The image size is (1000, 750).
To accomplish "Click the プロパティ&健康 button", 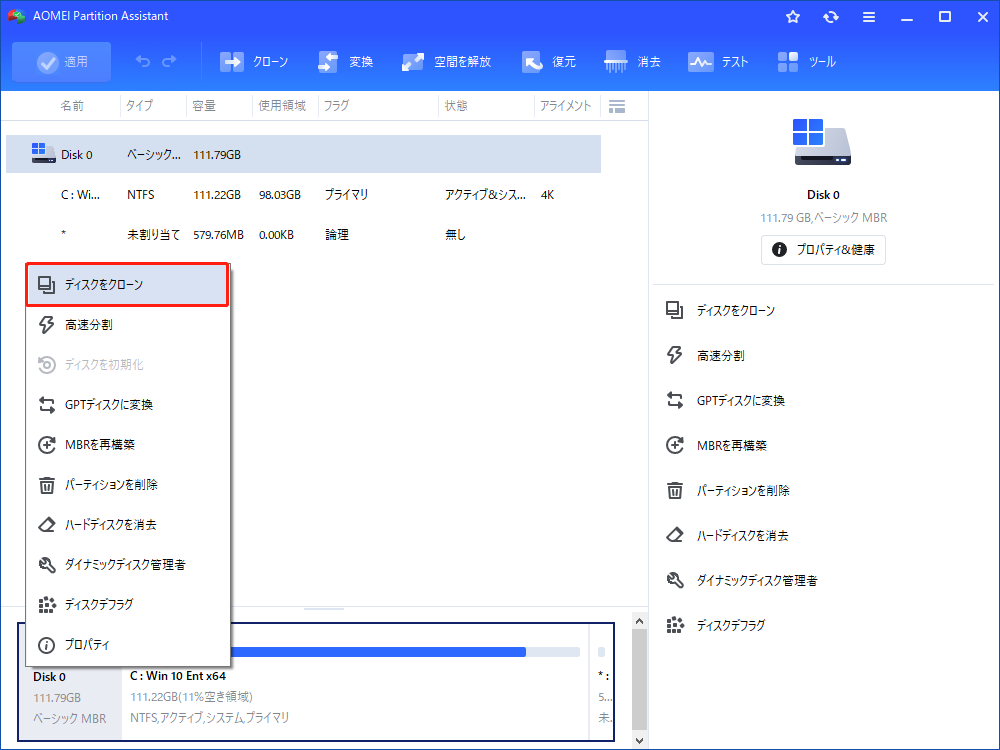I will pos(823,249).
